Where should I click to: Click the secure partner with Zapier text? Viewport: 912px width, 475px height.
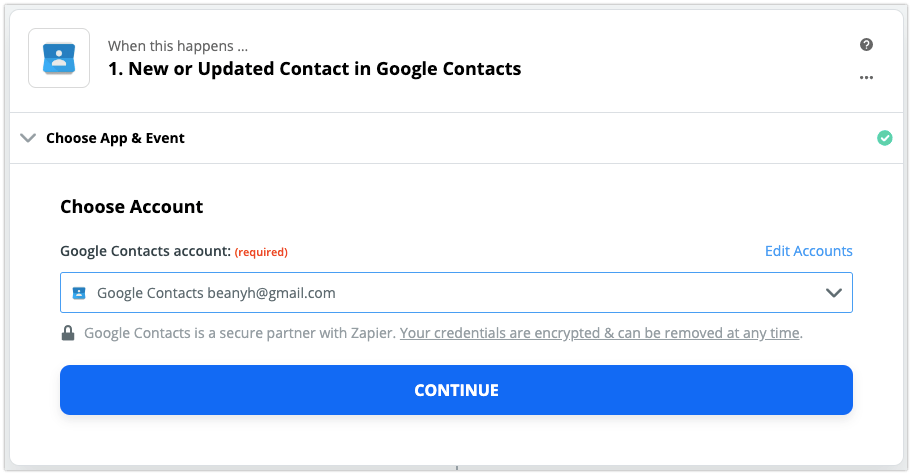[x=240, y=333]
